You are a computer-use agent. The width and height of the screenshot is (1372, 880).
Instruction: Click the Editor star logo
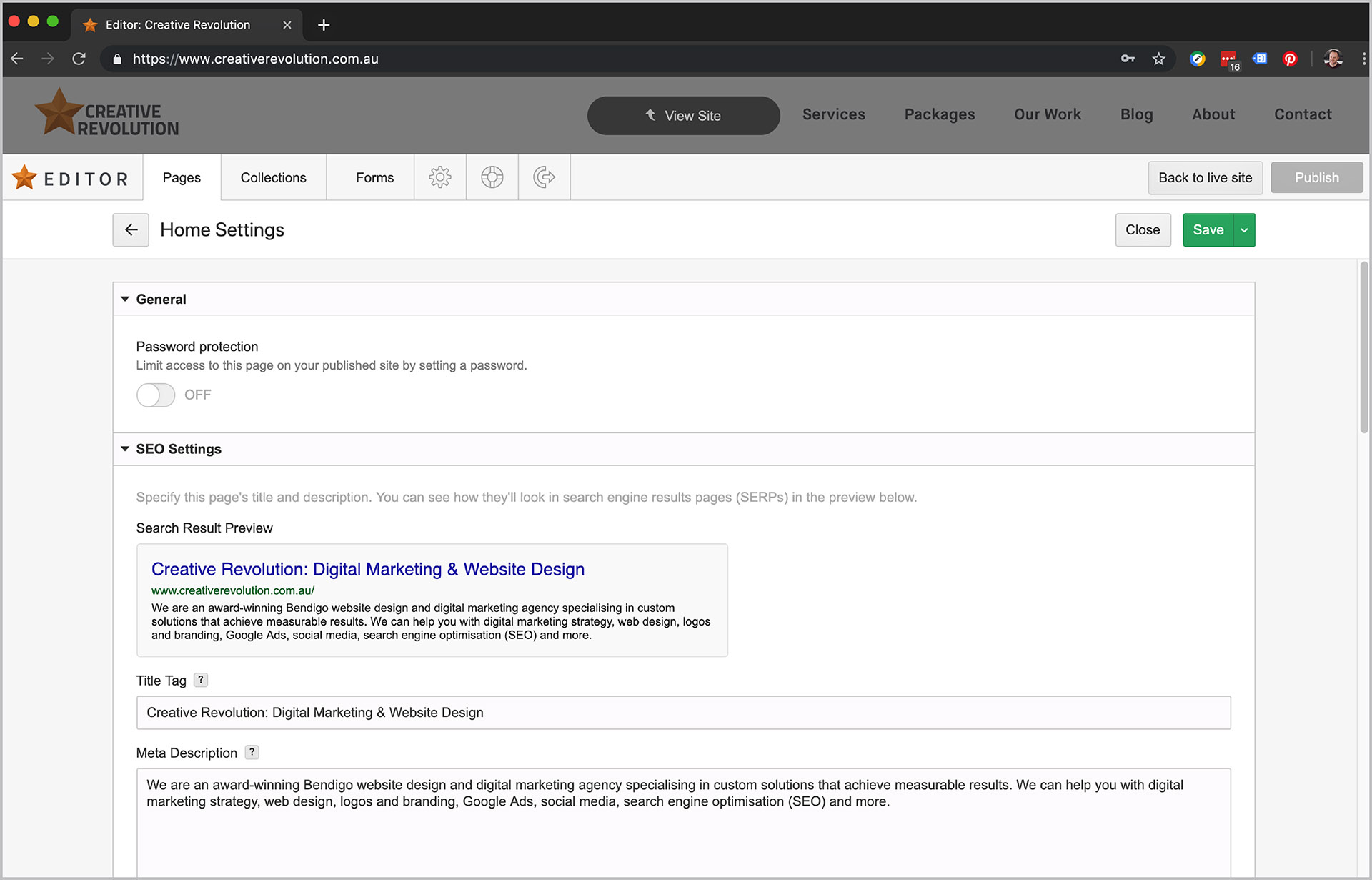point(24,177)
